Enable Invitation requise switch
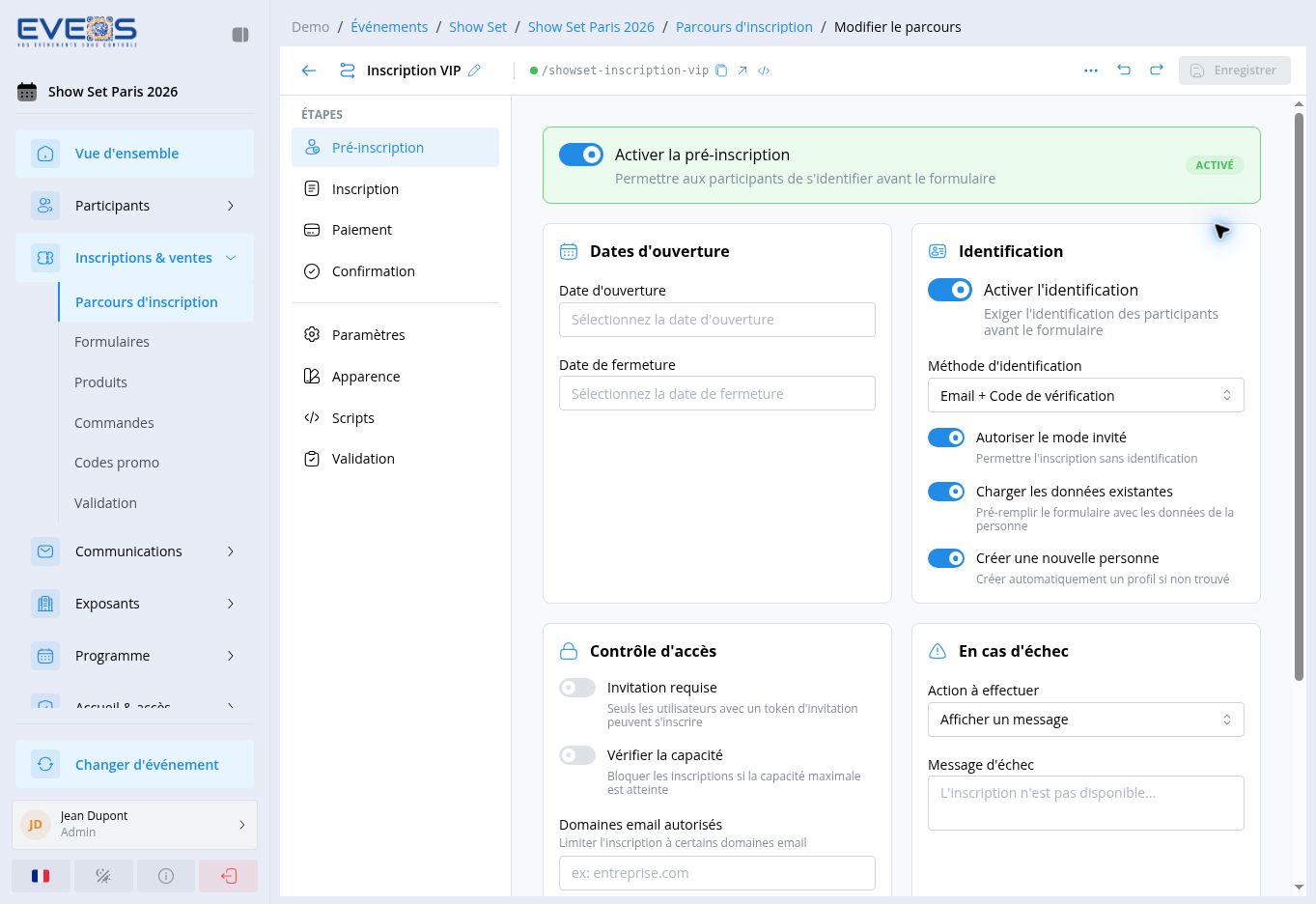The width and height of the screenshot is (1316, 904). pyautogui.click(x=577, y=688)
